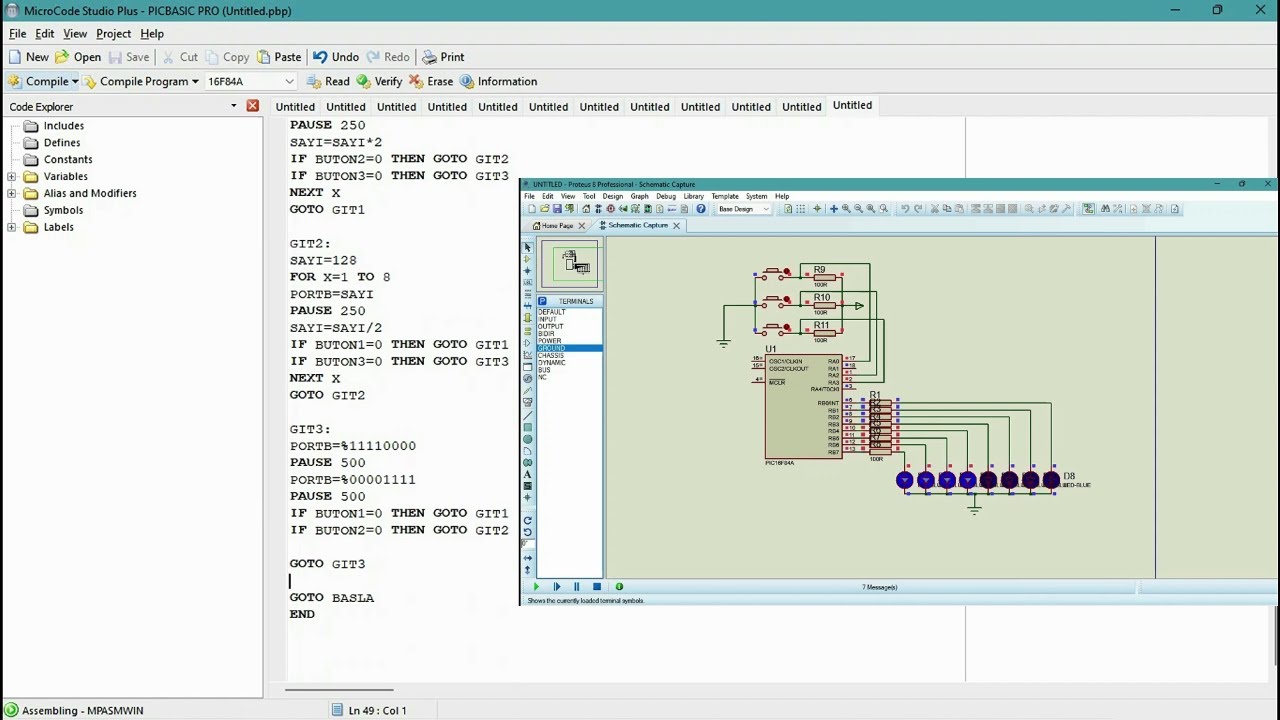Open the Proteus Design menu

(613, 196)
